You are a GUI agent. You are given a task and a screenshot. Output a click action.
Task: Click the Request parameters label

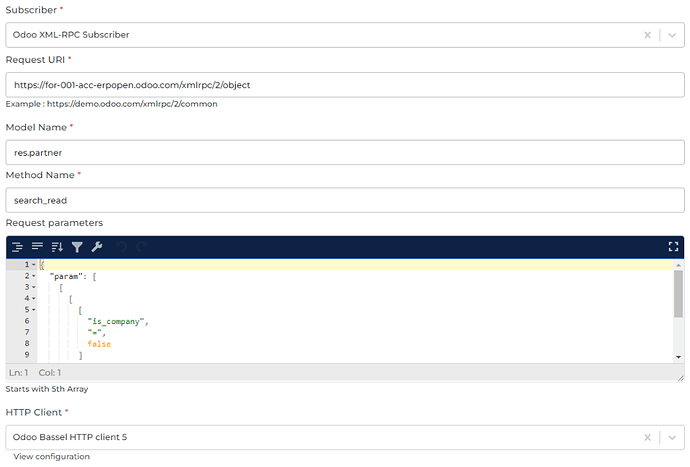click(x=54, y=223)
